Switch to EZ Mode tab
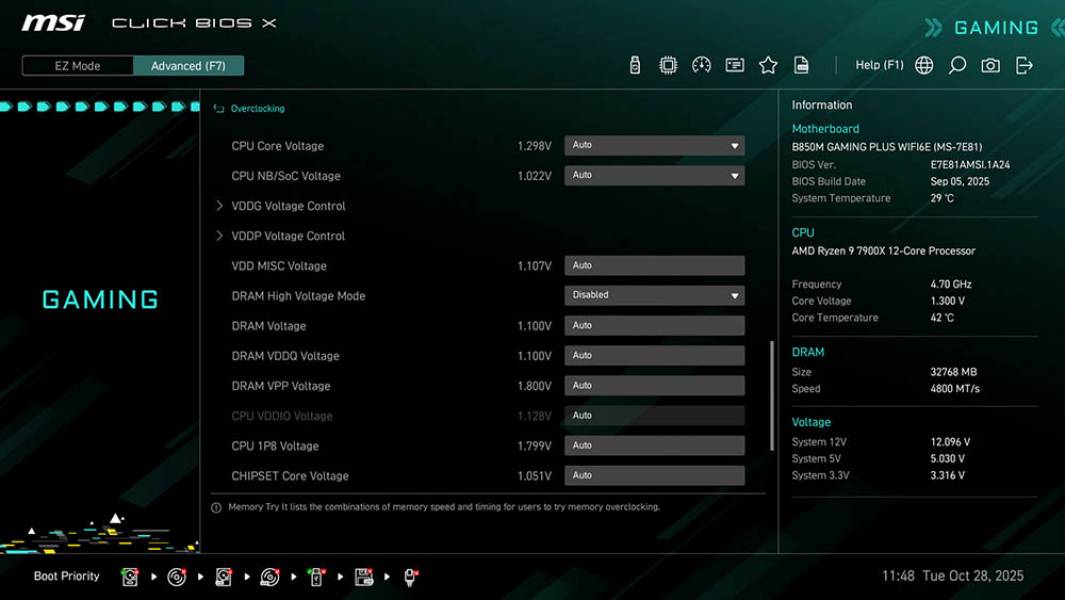The height and width of the screenshot is (600, 1065). click(x=77, y=65)
